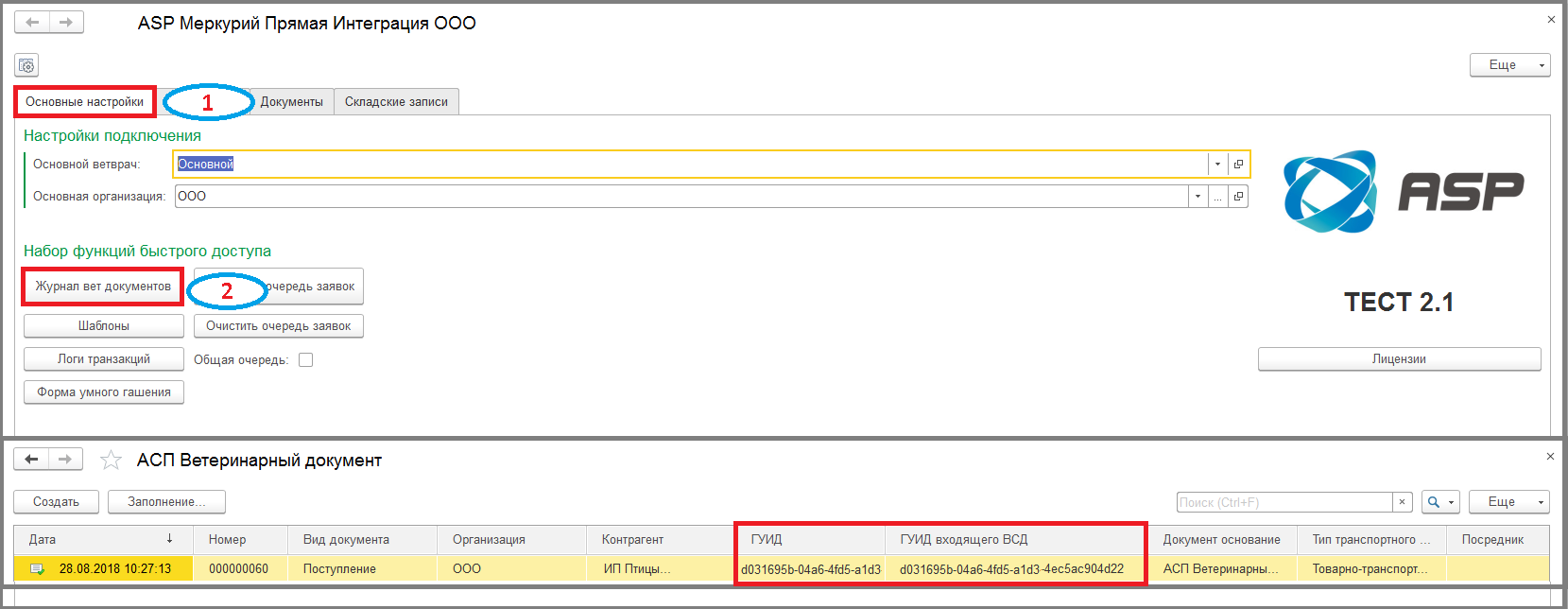Image resolution: width=1568 pixels, height=609 pixels.
Task: Select Поступление cell in the table
Action: [363, 568]
